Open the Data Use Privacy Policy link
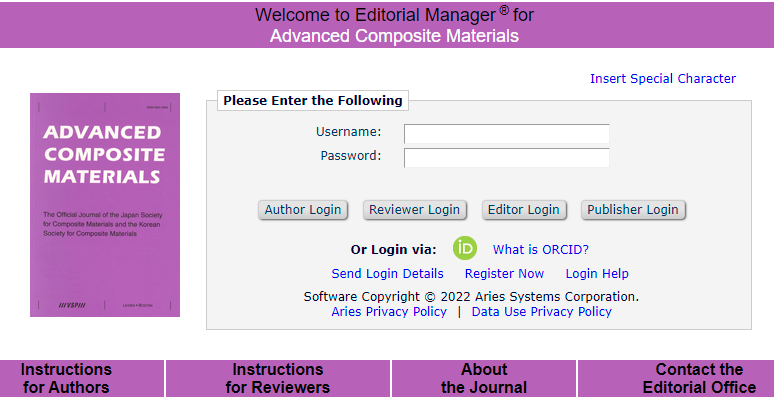Viewport: 774px width, 397px height. pyautogui.click(x=542, y=312)
